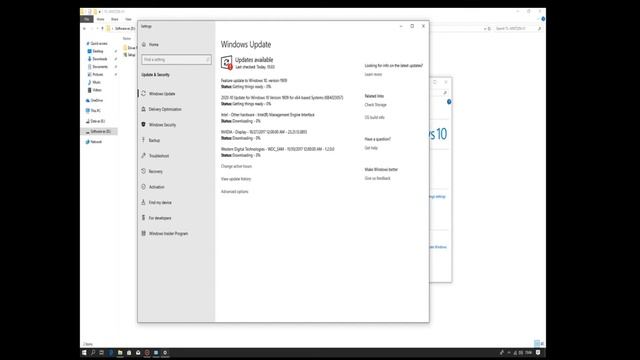Image resolution: width=640 pixels, height=360 pixels.
Task: Click the Updates available status icon
Action: (227, 62)
